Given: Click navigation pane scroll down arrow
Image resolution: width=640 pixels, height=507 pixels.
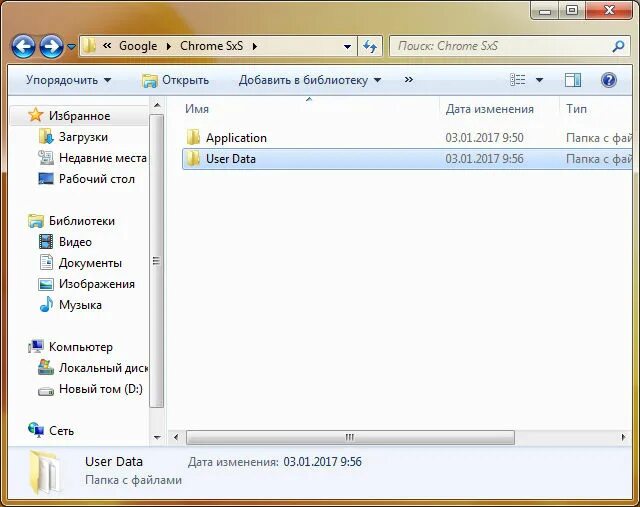Looking at the screenshot, I should click(x=157, y=438).
